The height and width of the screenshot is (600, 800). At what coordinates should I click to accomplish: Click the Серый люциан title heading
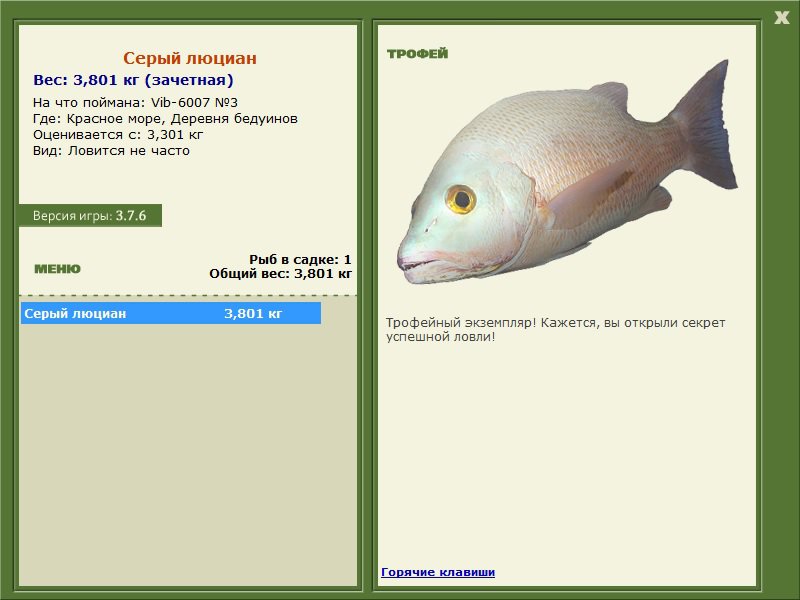(x=190, y=58)
